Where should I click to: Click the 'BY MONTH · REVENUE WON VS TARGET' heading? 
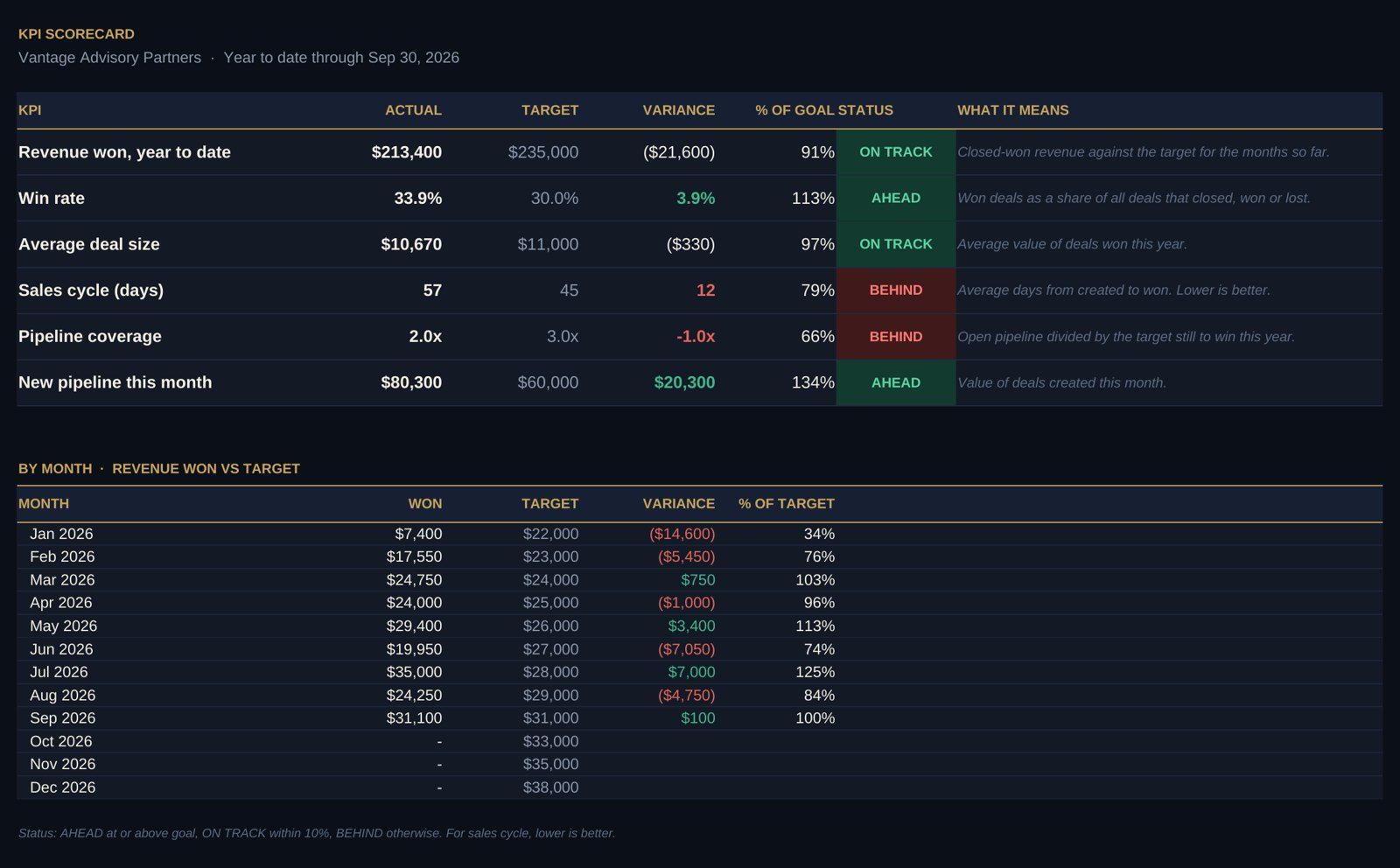tap(159, 469)
